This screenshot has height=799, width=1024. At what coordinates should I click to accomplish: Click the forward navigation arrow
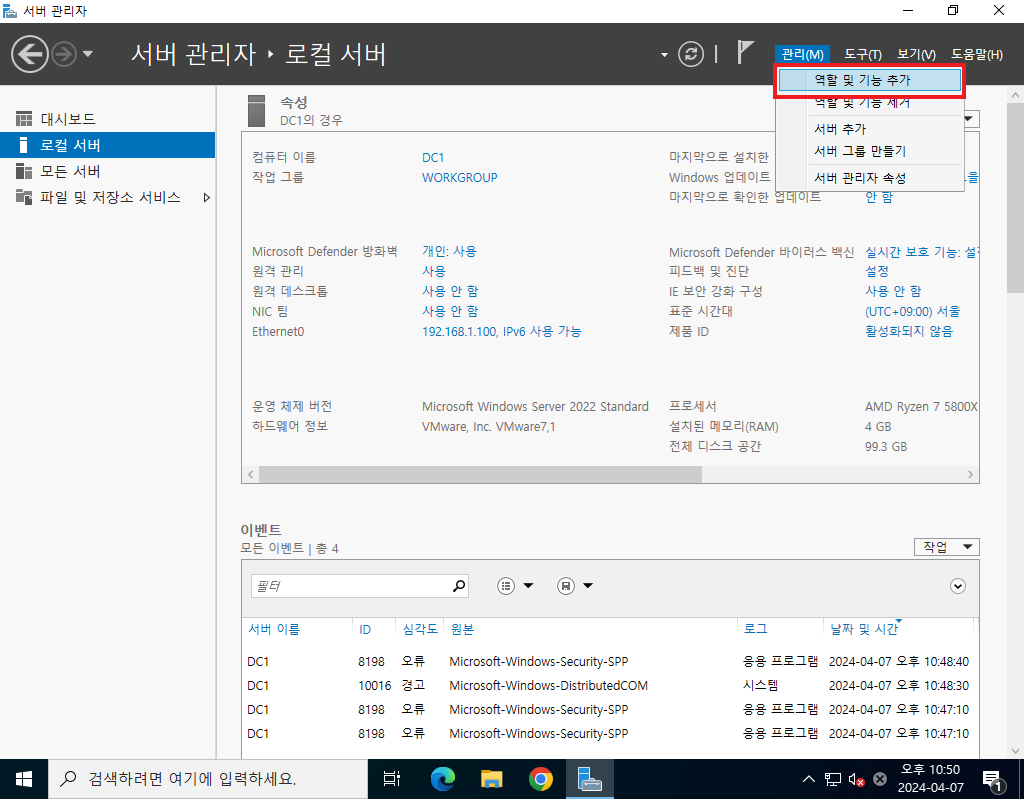pyautogui.click(x=64, y=54)
